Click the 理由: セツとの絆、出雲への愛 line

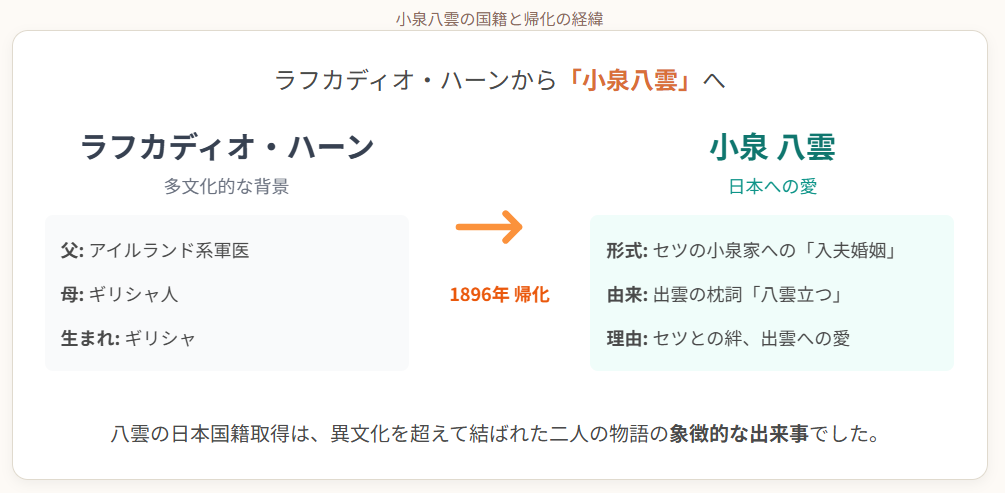[727, 338]
